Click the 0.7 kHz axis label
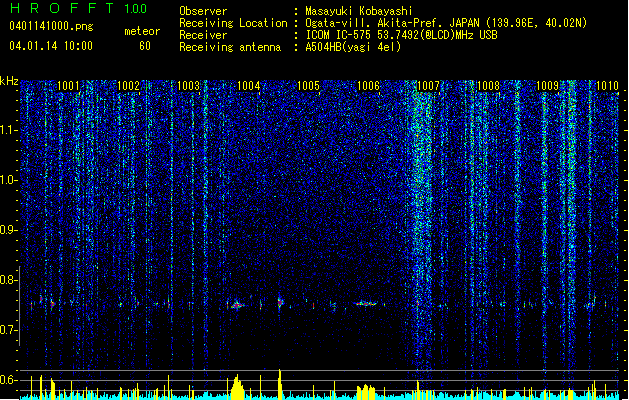 coord(9,330)
